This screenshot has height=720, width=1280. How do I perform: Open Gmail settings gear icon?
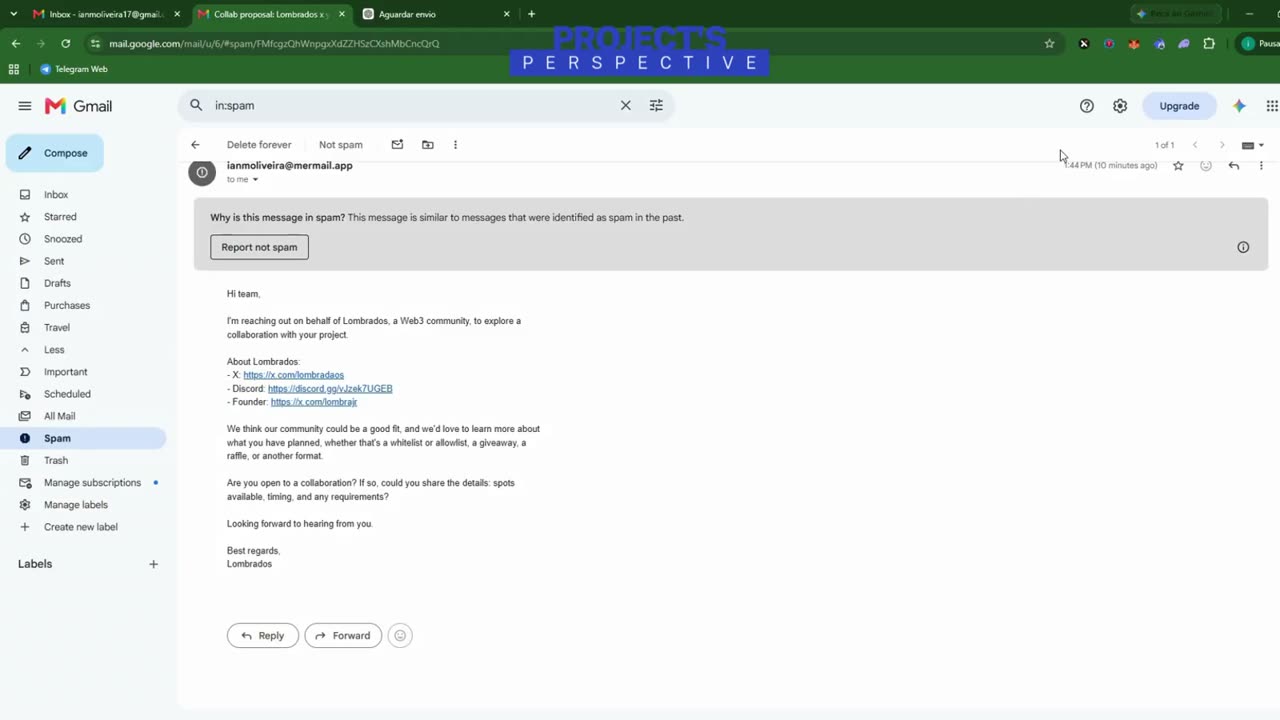tap(1120, 106)
